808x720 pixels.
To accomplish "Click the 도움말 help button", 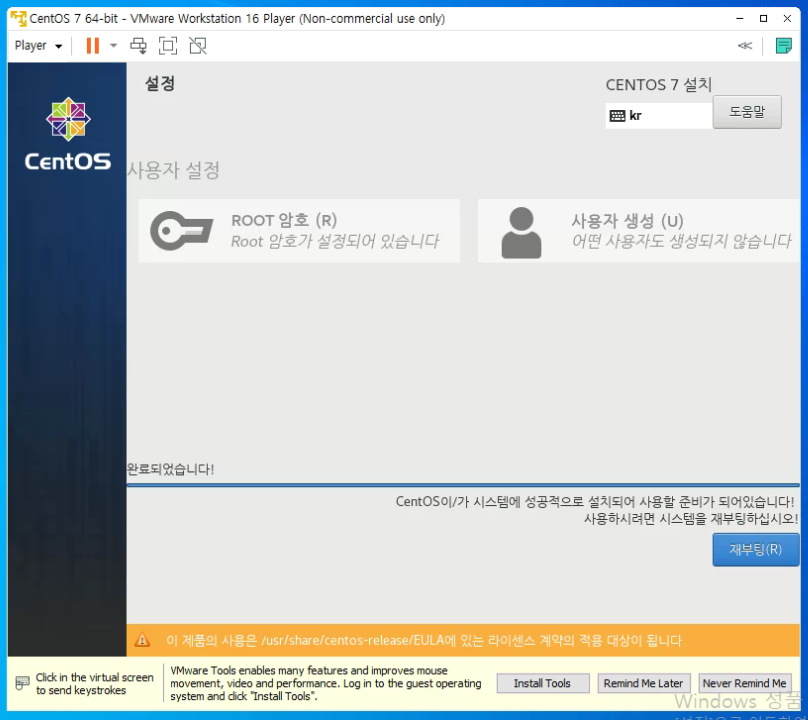I will point(747,112).
